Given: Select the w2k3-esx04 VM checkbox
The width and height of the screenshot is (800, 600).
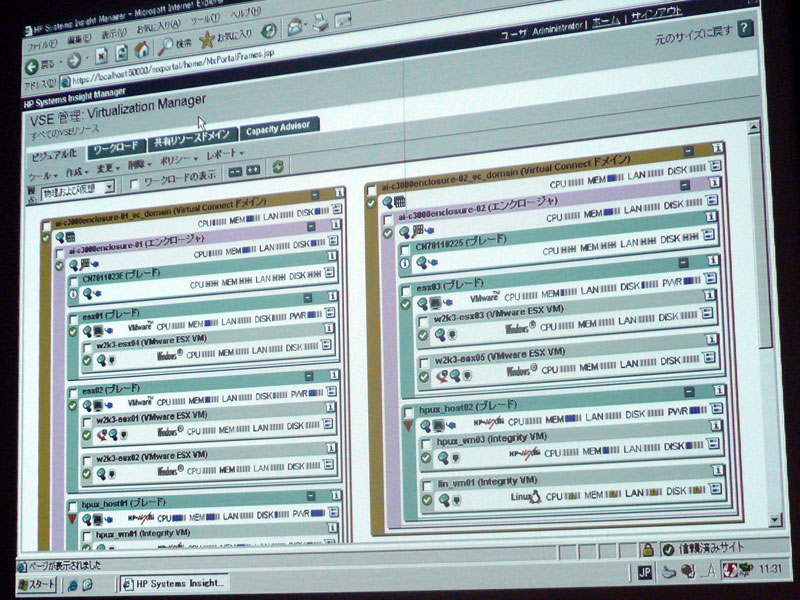Looking at the screenshot, I should pyautogui.click(x=87, y=348).
